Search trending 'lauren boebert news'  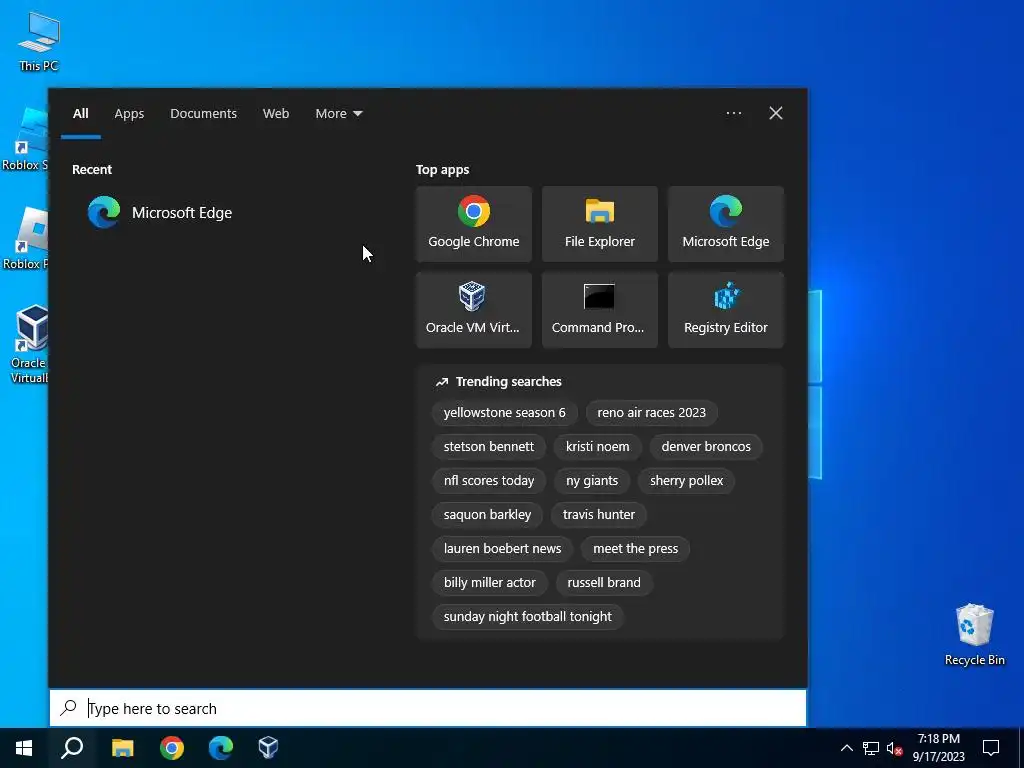click(x=502, y=549)
